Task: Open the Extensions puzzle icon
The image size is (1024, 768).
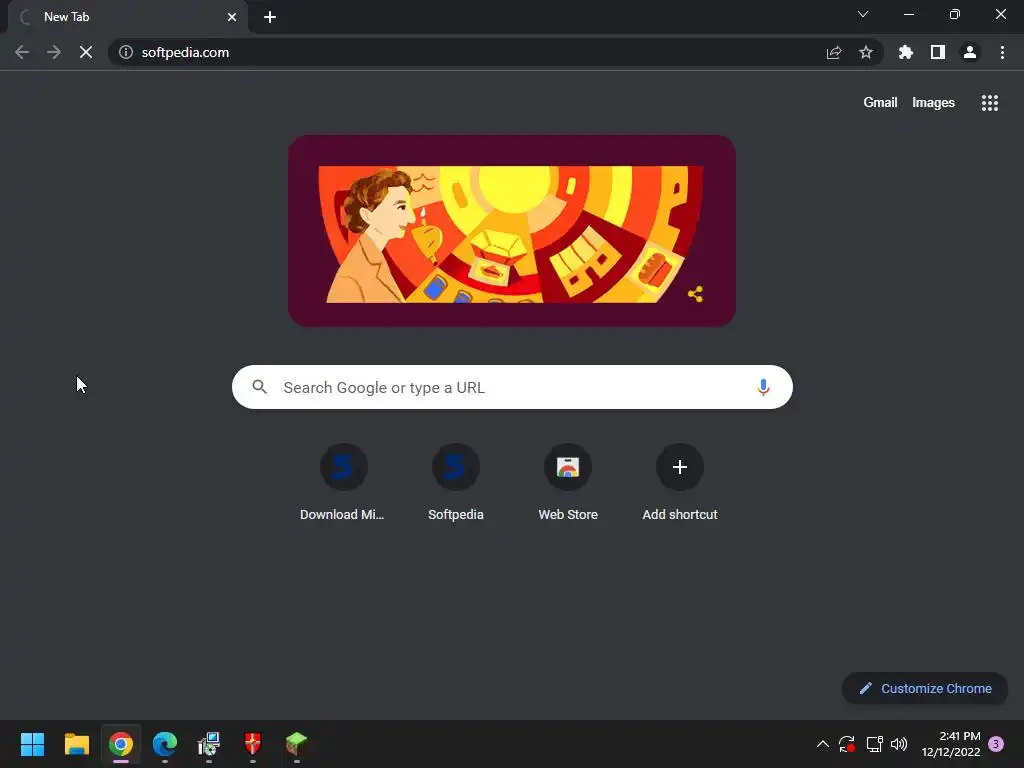Action: tap(906, 52)
